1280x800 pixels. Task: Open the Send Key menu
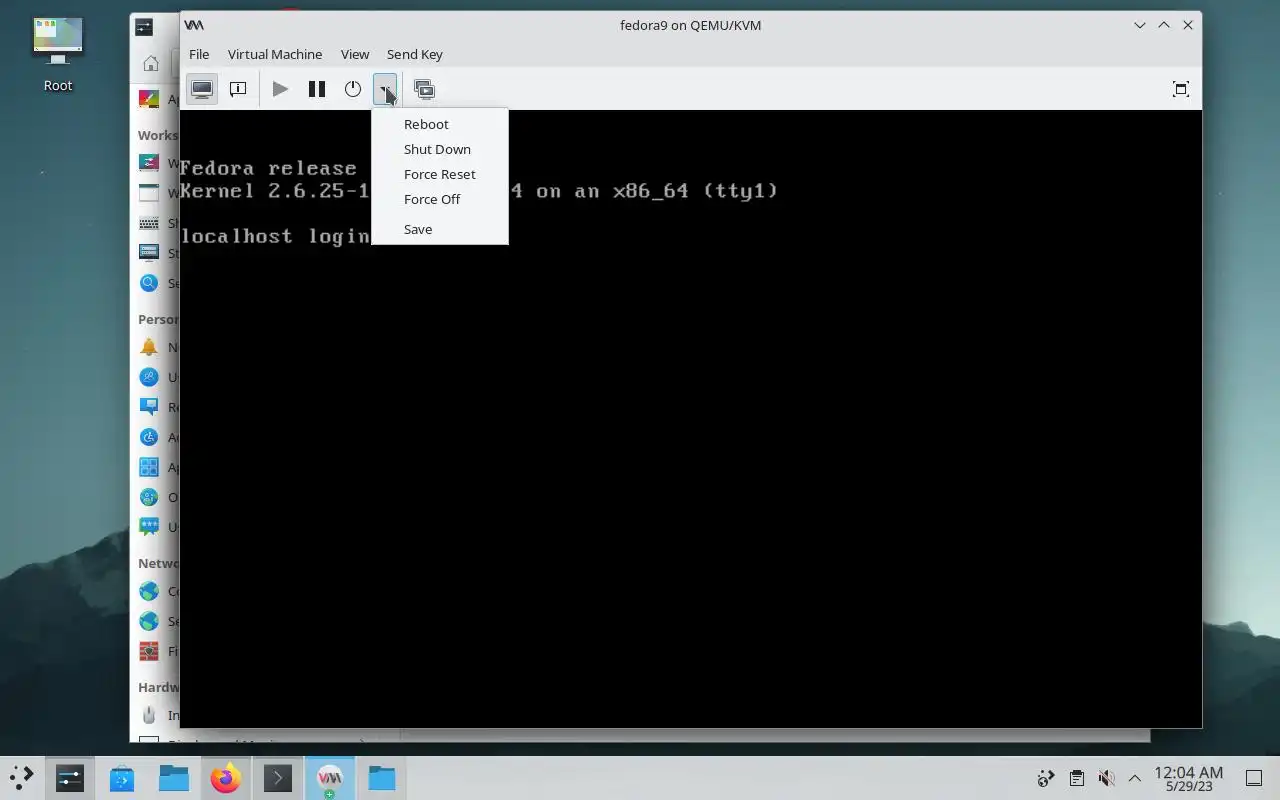click(x=415, y=54)
